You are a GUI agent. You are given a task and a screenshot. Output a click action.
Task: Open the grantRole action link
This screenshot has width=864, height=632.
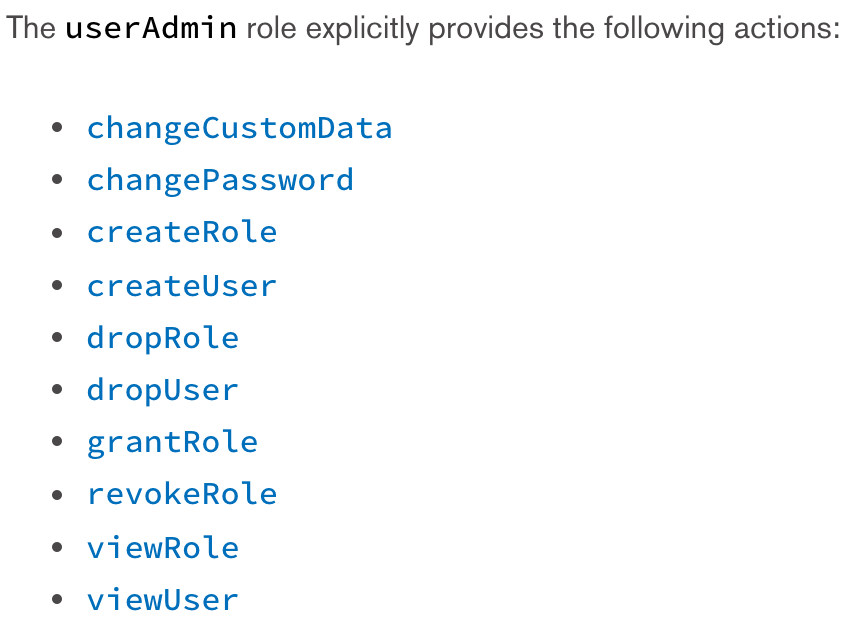pos(172,442)
